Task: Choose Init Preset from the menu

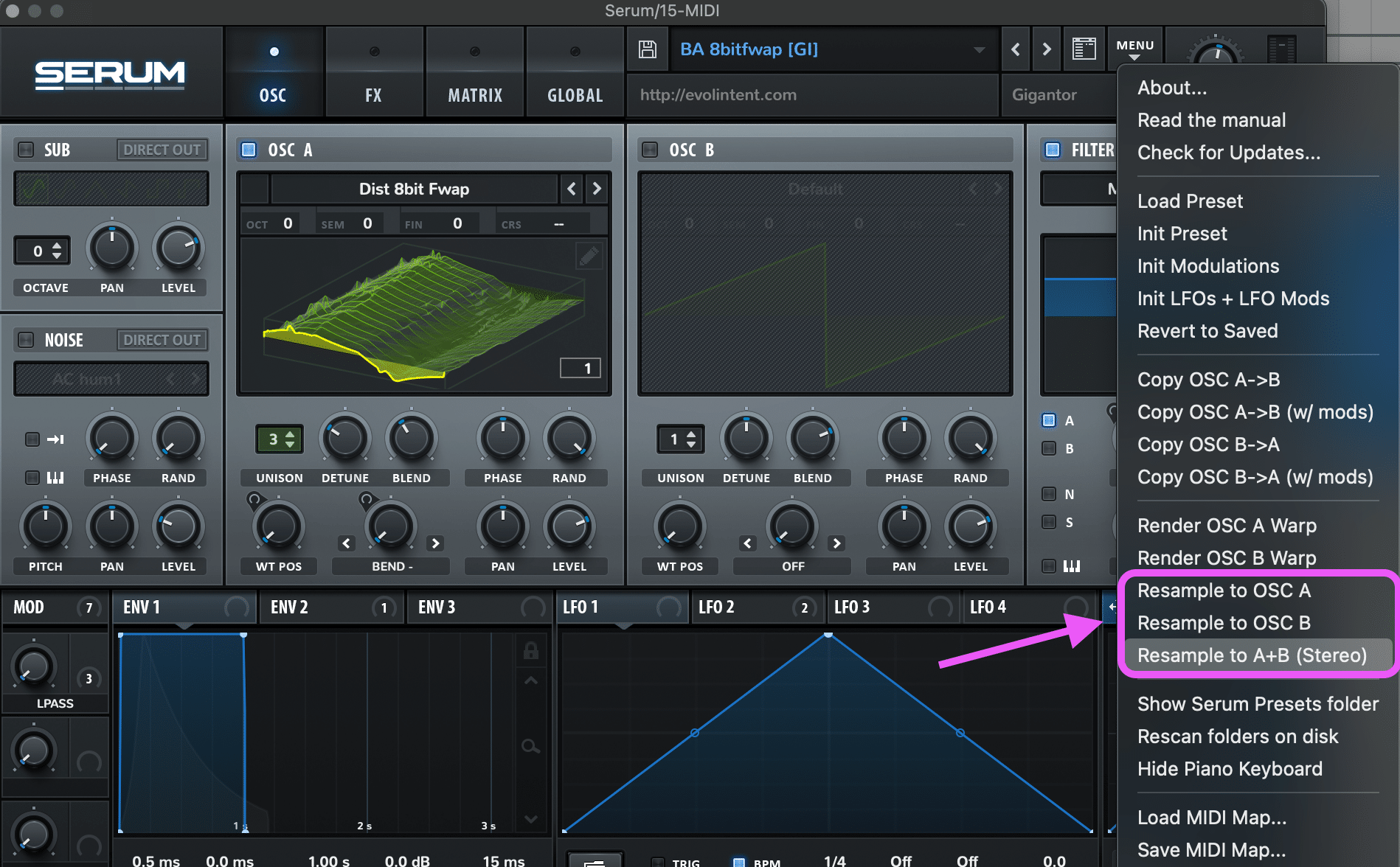Action: tap(1182, 234)
